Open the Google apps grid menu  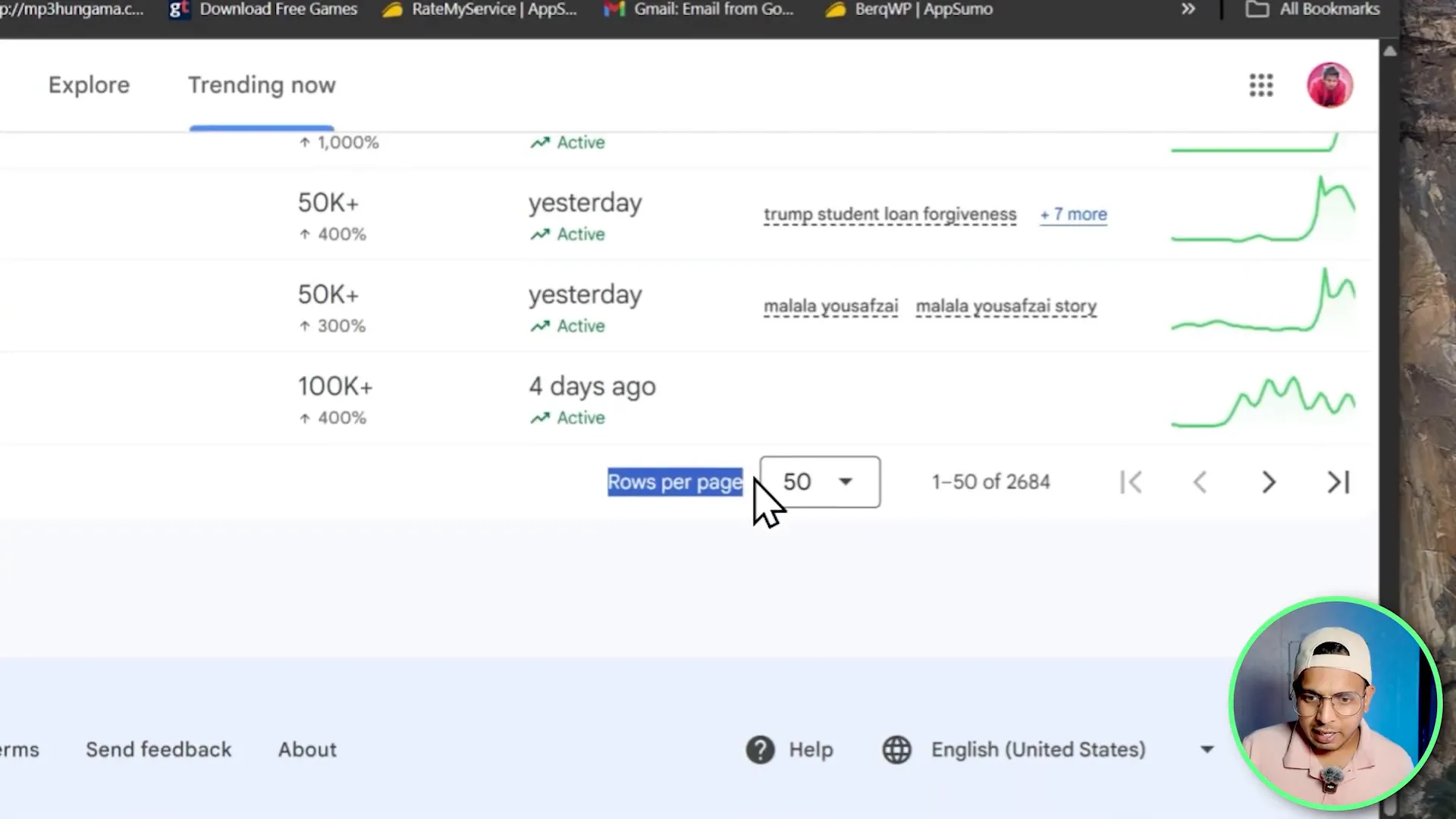tap(1261, 85)
